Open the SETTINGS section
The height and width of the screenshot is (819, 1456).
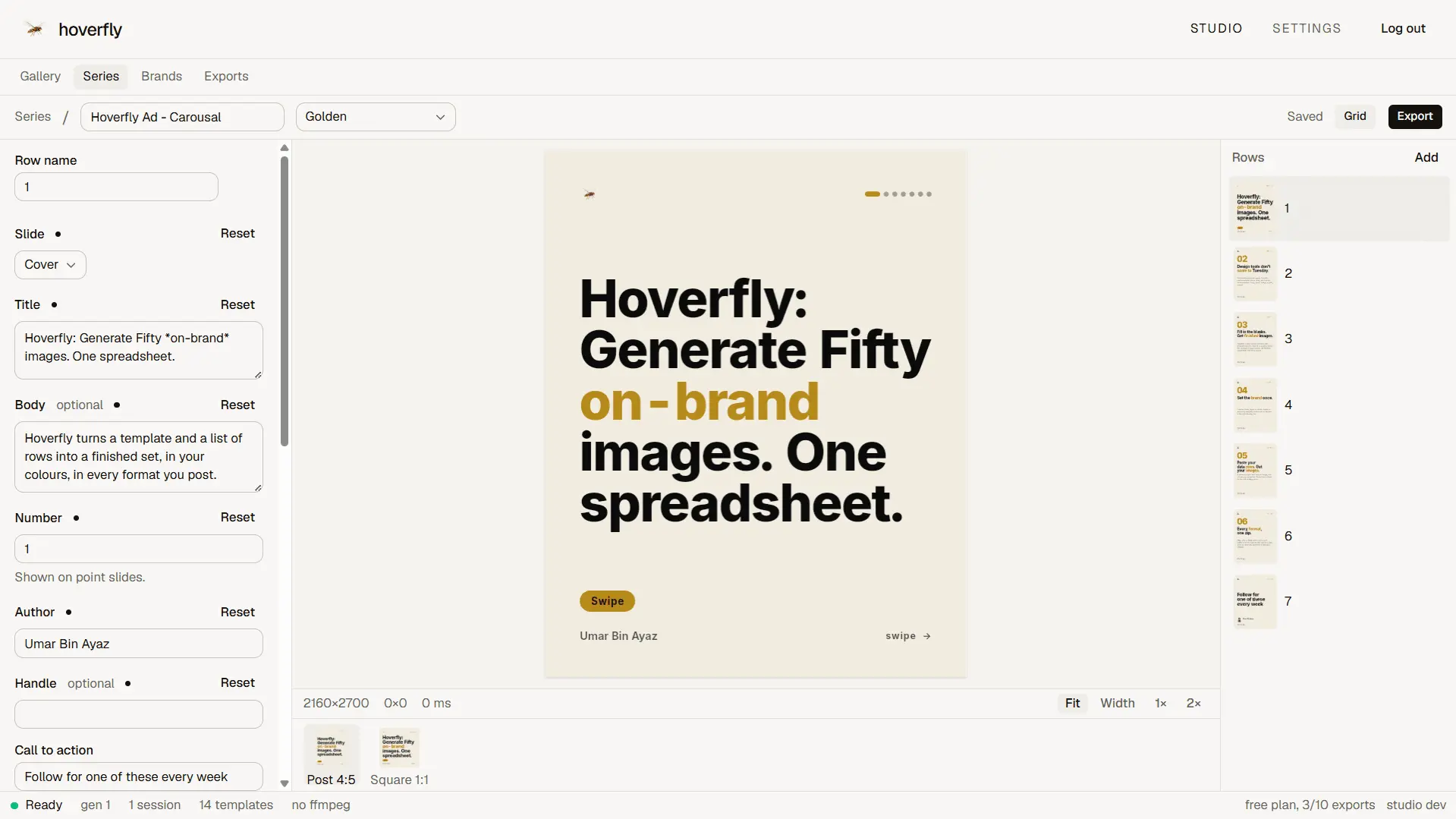click(1307, 29)
